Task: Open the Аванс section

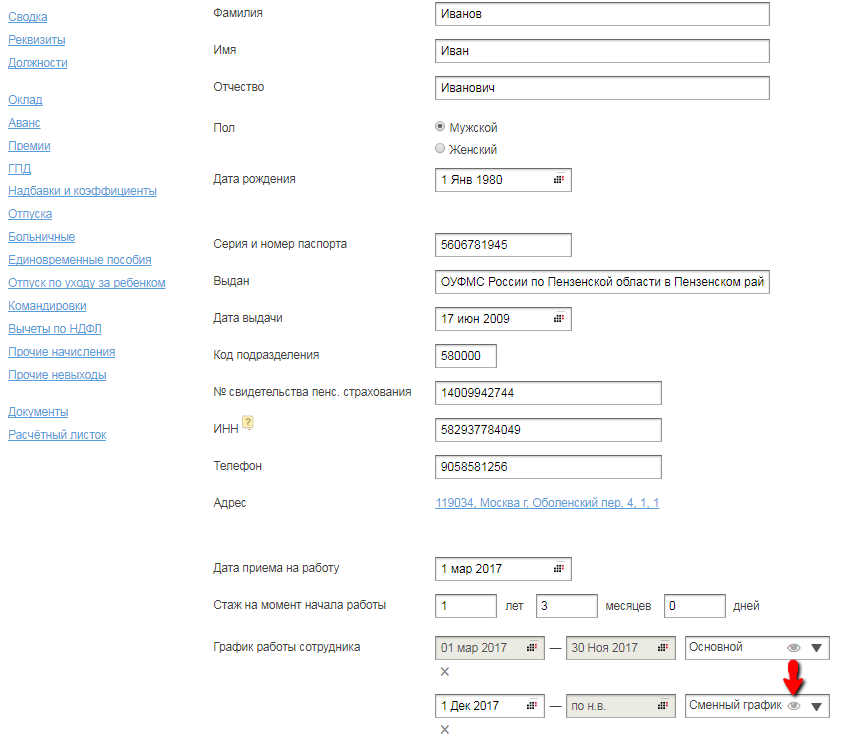Action: pos(24,123)
